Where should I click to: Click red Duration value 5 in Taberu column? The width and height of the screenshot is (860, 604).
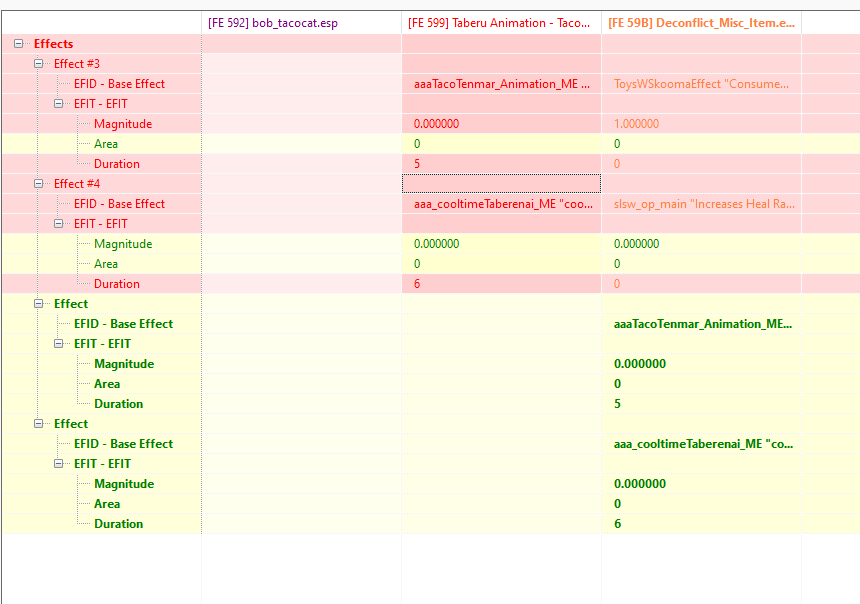click(x=501, y=164)
